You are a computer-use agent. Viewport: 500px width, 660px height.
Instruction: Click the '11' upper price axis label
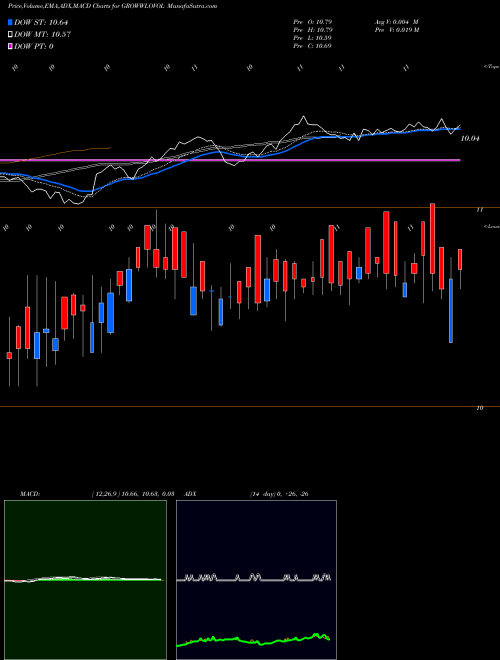click(480, 210)
